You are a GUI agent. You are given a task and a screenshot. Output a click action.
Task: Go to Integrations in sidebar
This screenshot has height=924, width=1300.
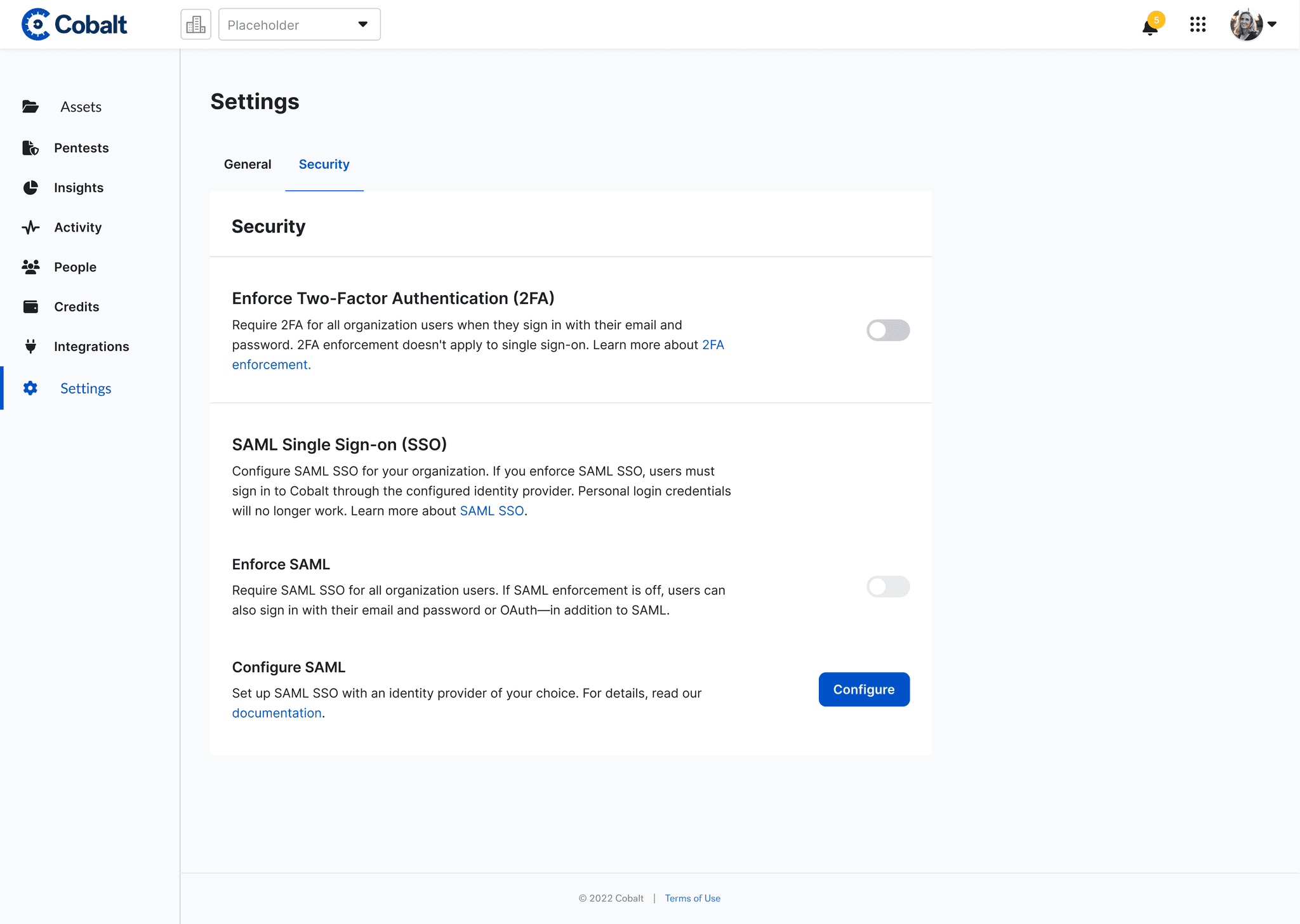[x=91, y=346]
